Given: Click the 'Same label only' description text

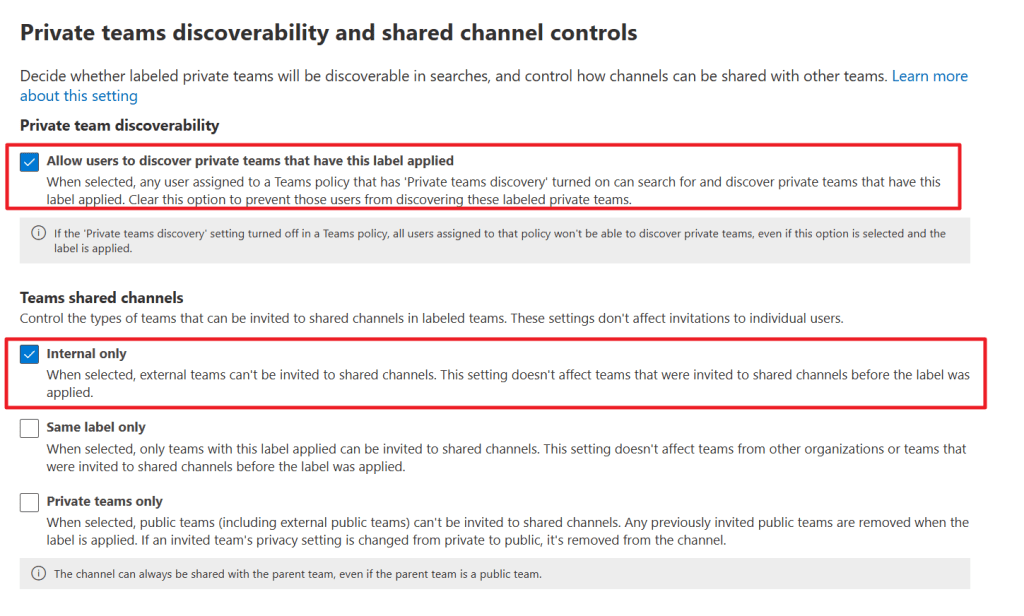Looking at the screenshot, I should (x=506, y=458).
